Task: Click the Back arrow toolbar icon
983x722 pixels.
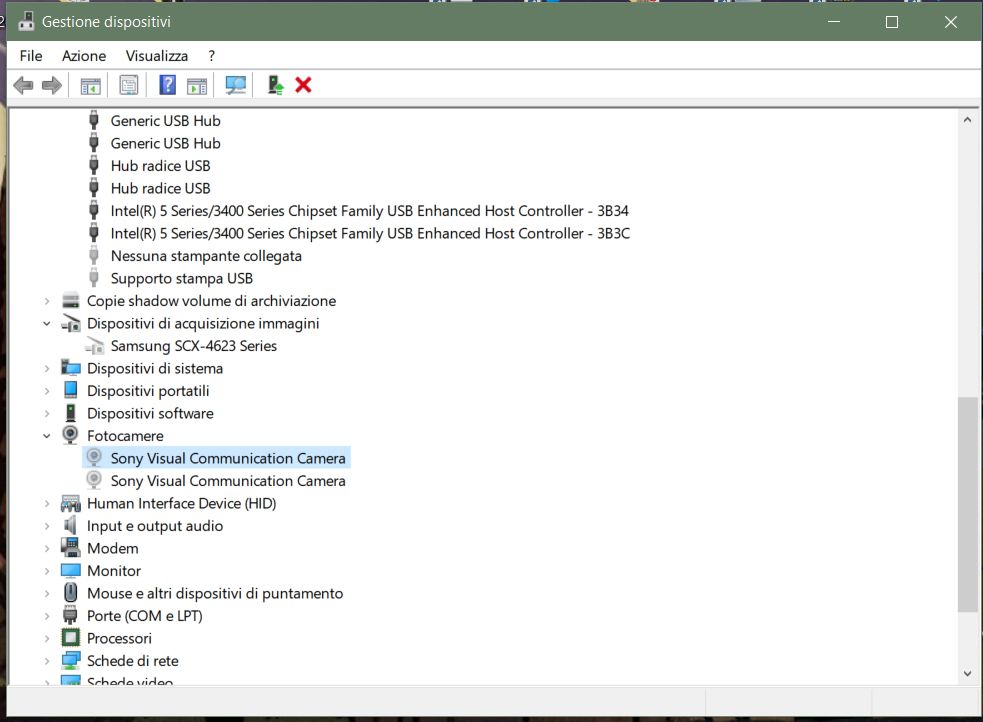Action: coord(23,86)
